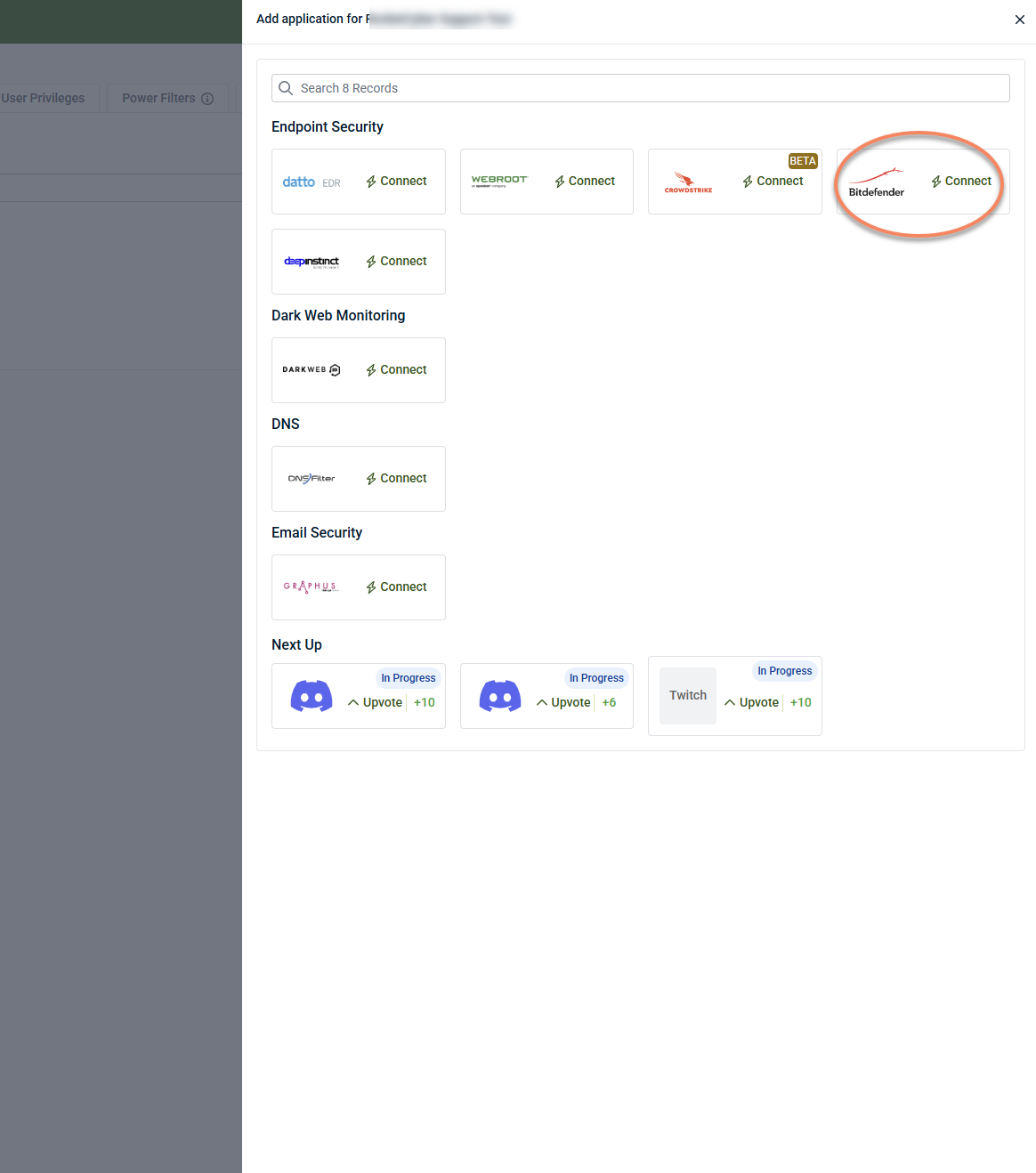Connect the Graphus application
The height and width of the screenshot is (1173, 1036).
point(396,587)
